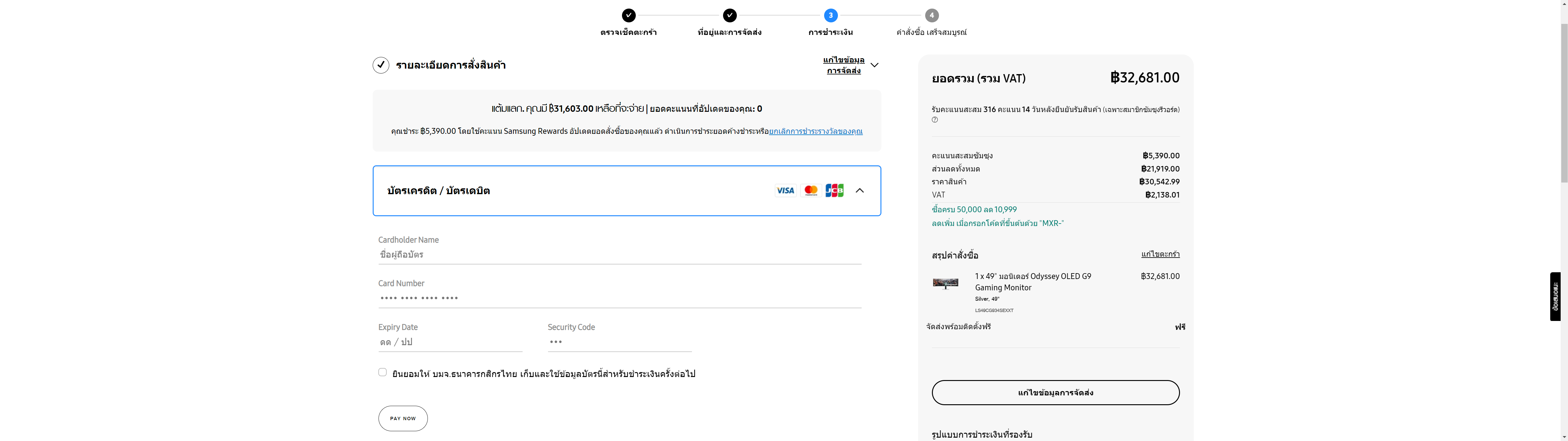Click the แก้ไขตะกร้า edit cart link

1160,254
